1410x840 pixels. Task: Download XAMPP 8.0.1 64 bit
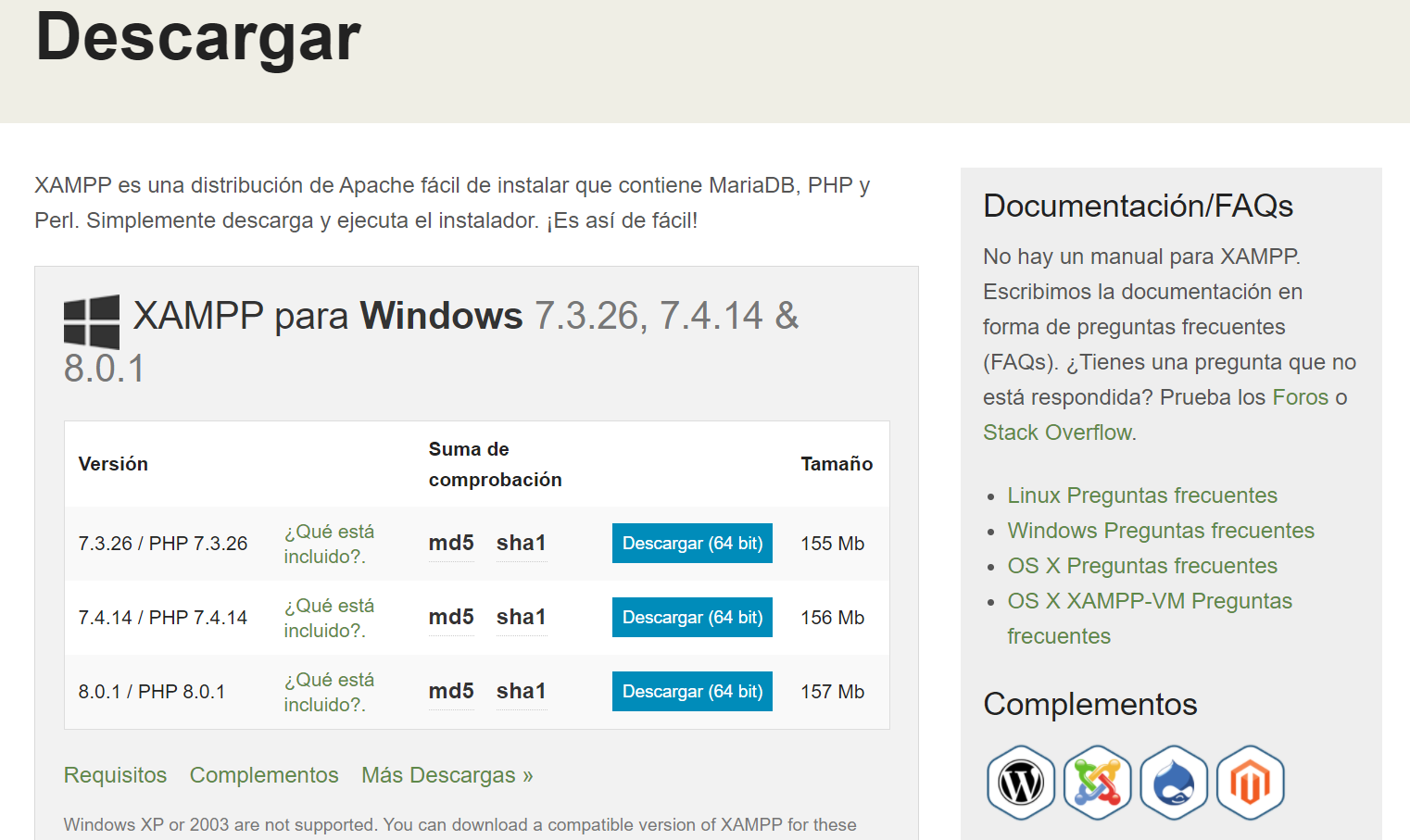tap(692, 692)
